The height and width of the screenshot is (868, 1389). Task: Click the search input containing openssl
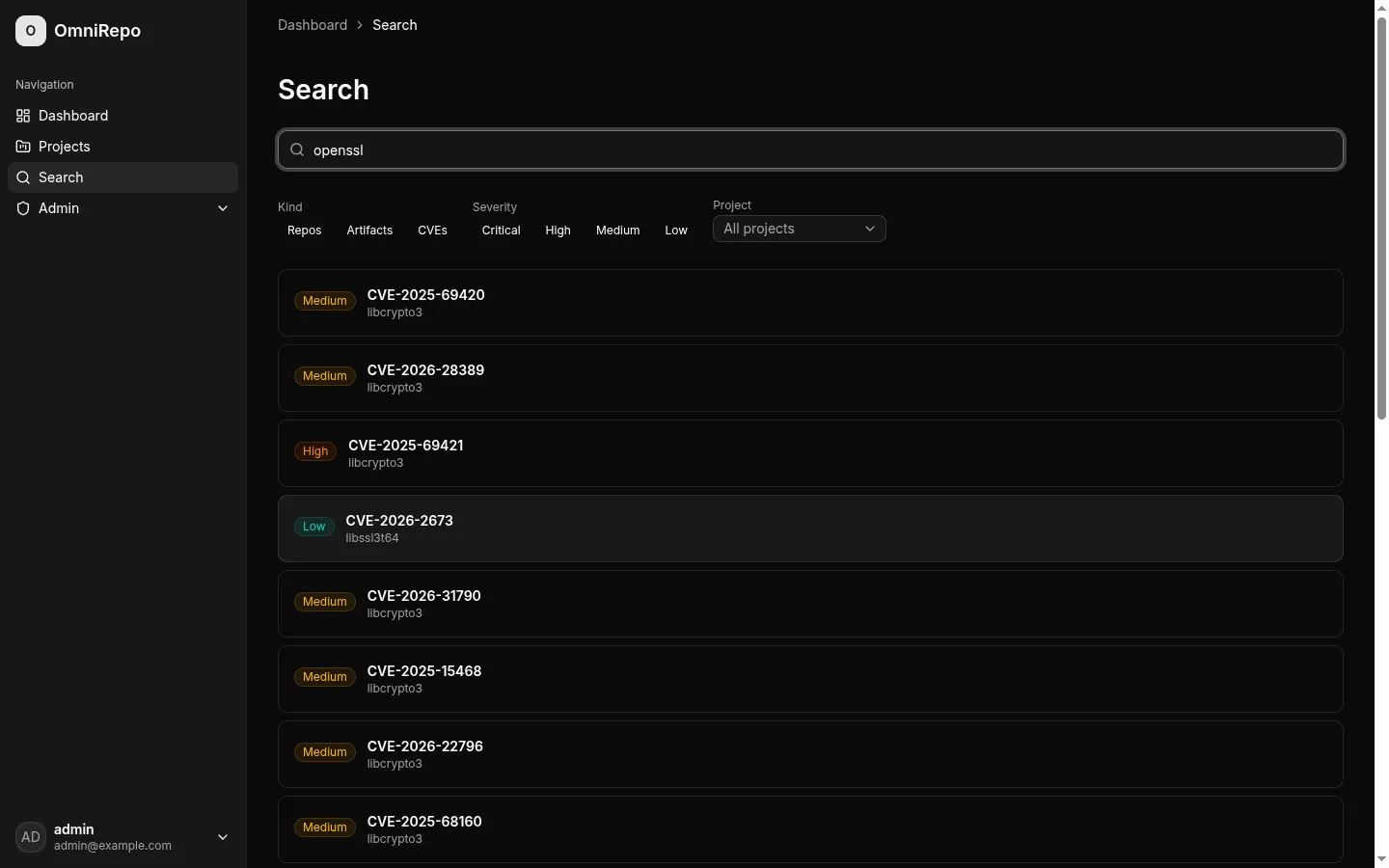pyautogui.click(x=810, y=149)
